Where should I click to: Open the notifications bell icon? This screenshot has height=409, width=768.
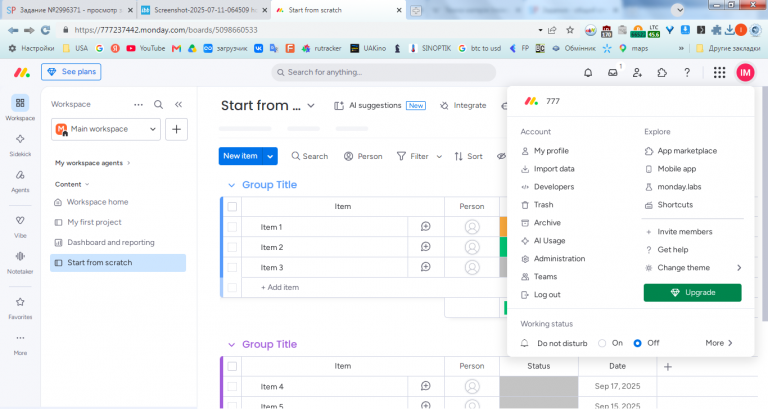588,72
